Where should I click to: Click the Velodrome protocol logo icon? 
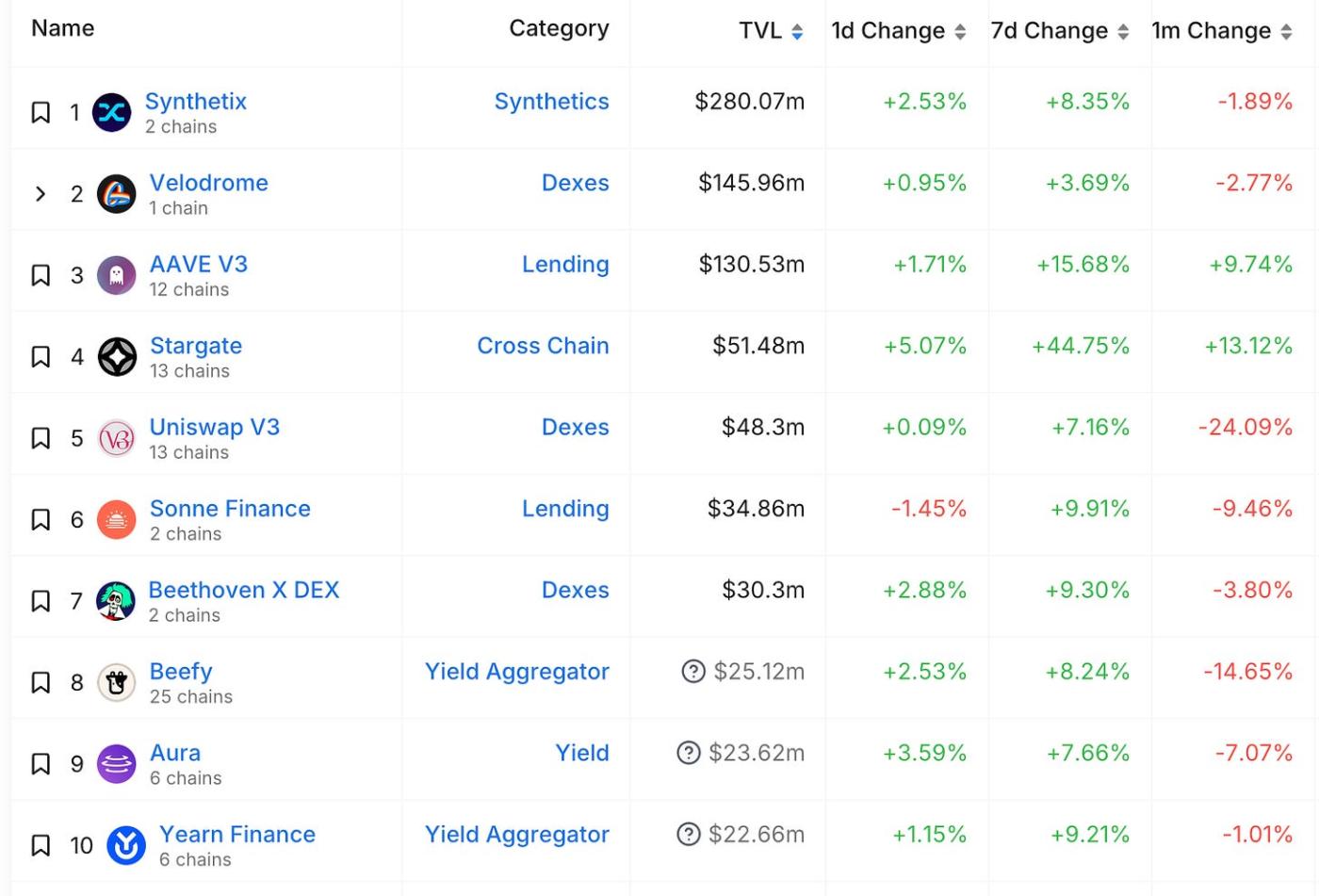pyautogui.click(x=117, y=194)
